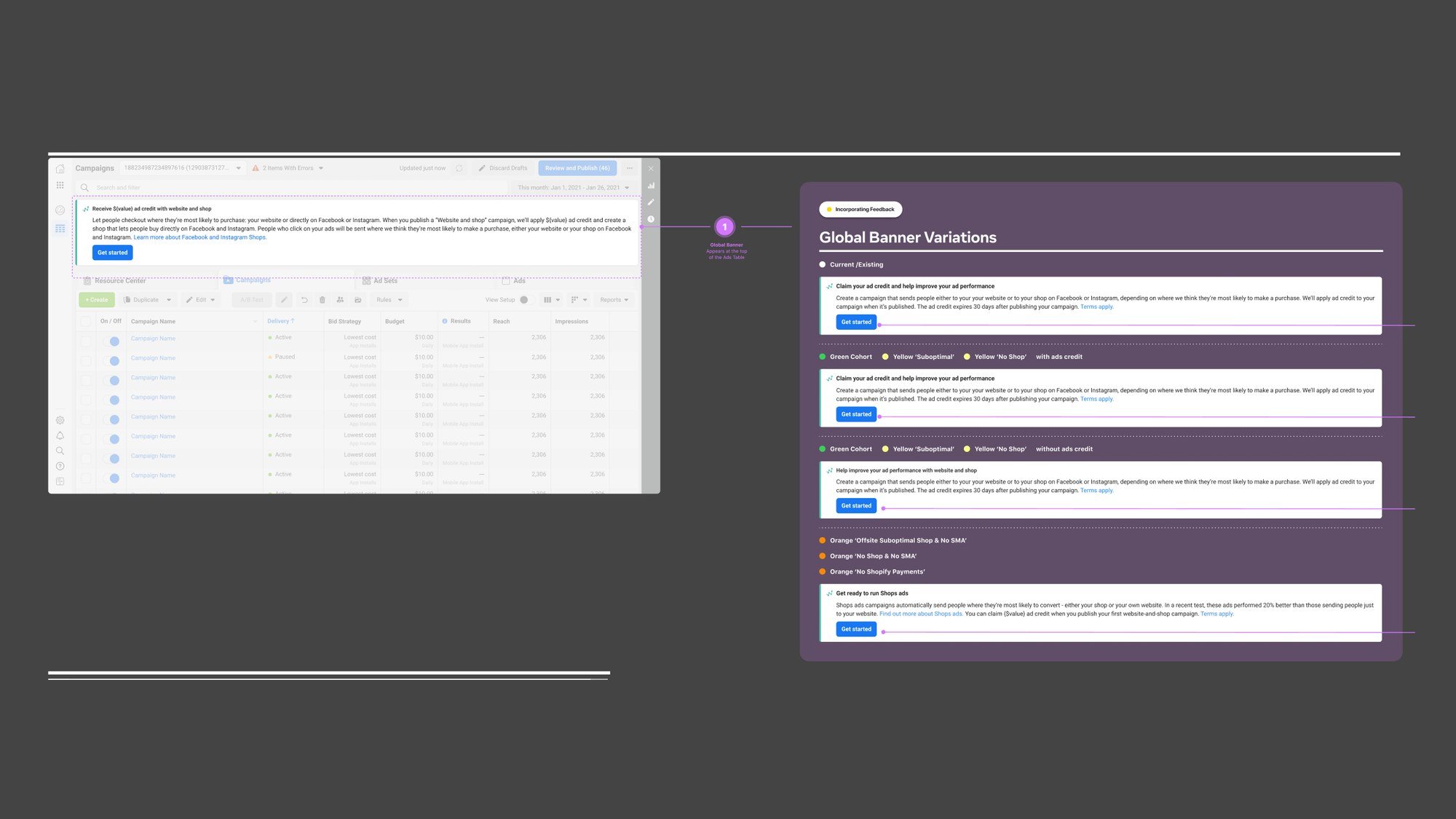Check the select-all checkbox in table header

86,321
